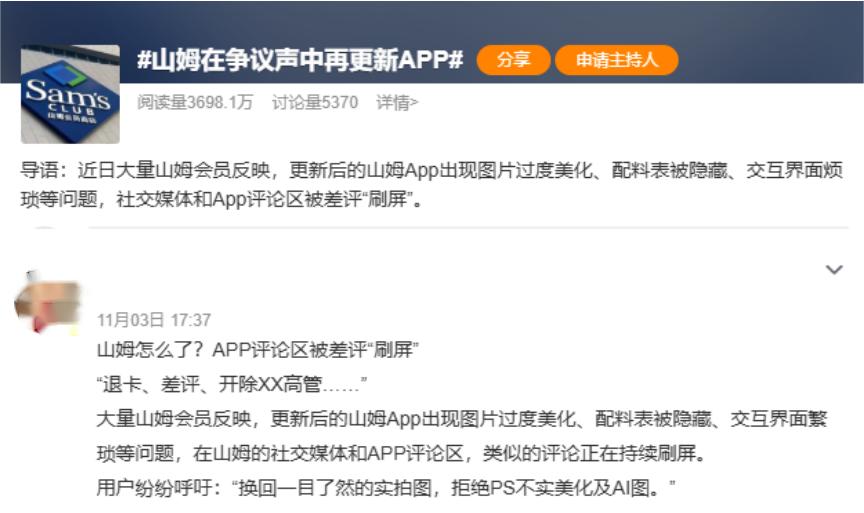Click the orange 分享 button

click(513, 60)
